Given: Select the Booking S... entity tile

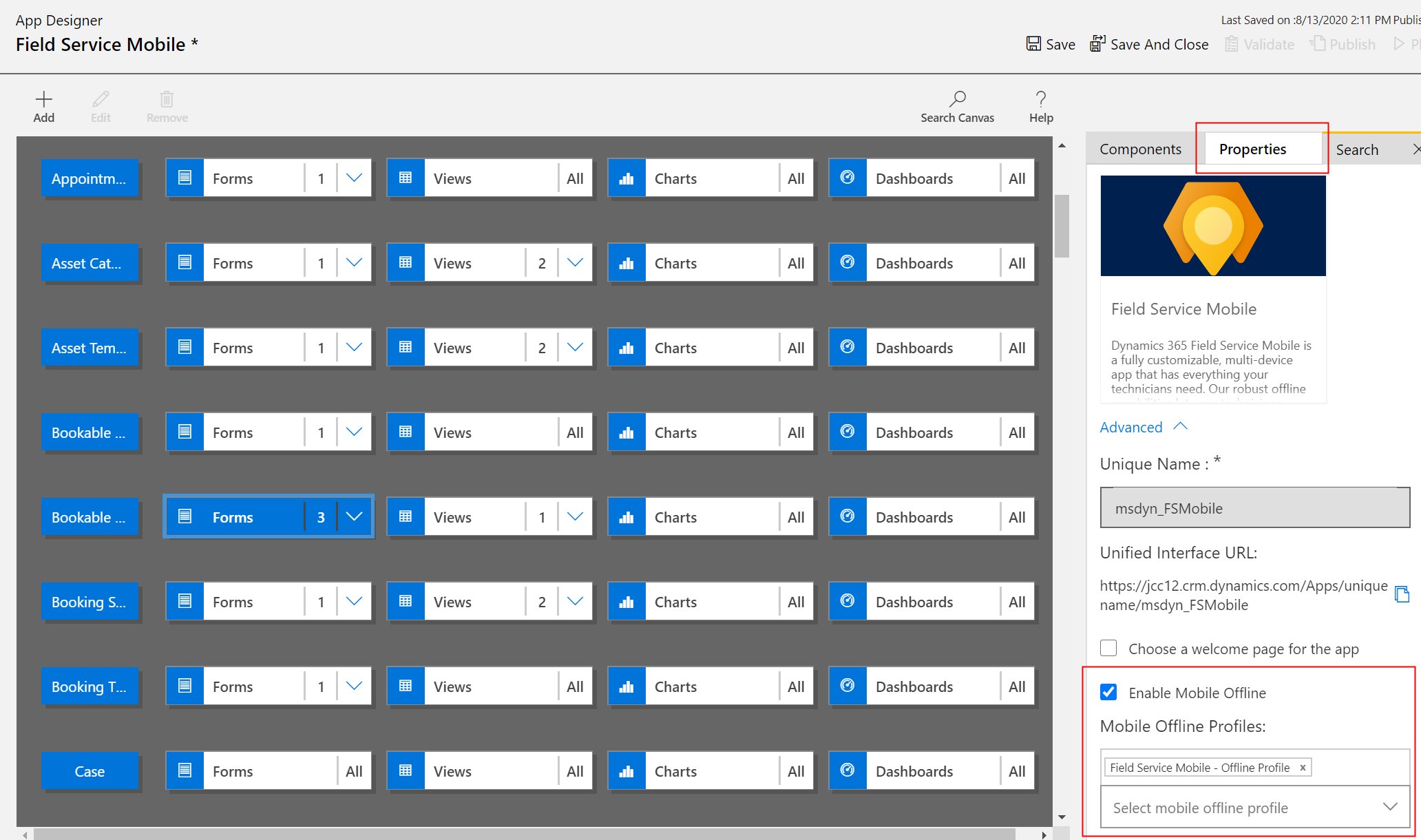Looking at the screenshot, I should click(x=90, y=602).
